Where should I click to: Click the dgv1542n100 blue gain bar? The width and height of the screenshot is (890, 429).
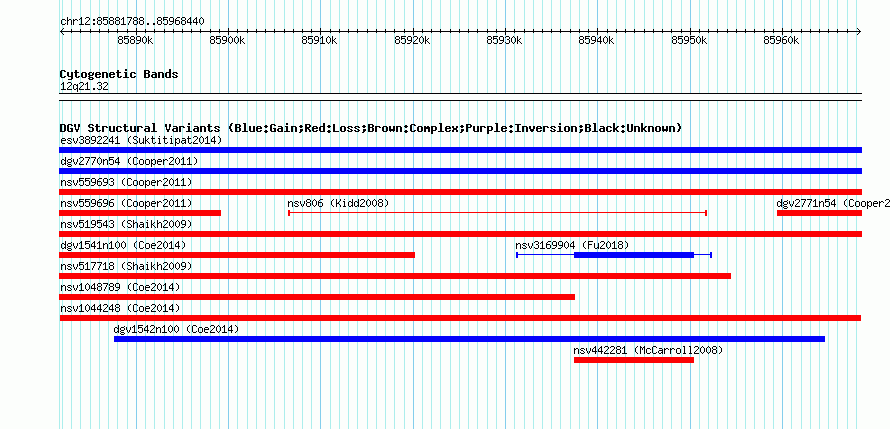pyautogui.click(x=469, y=339)
